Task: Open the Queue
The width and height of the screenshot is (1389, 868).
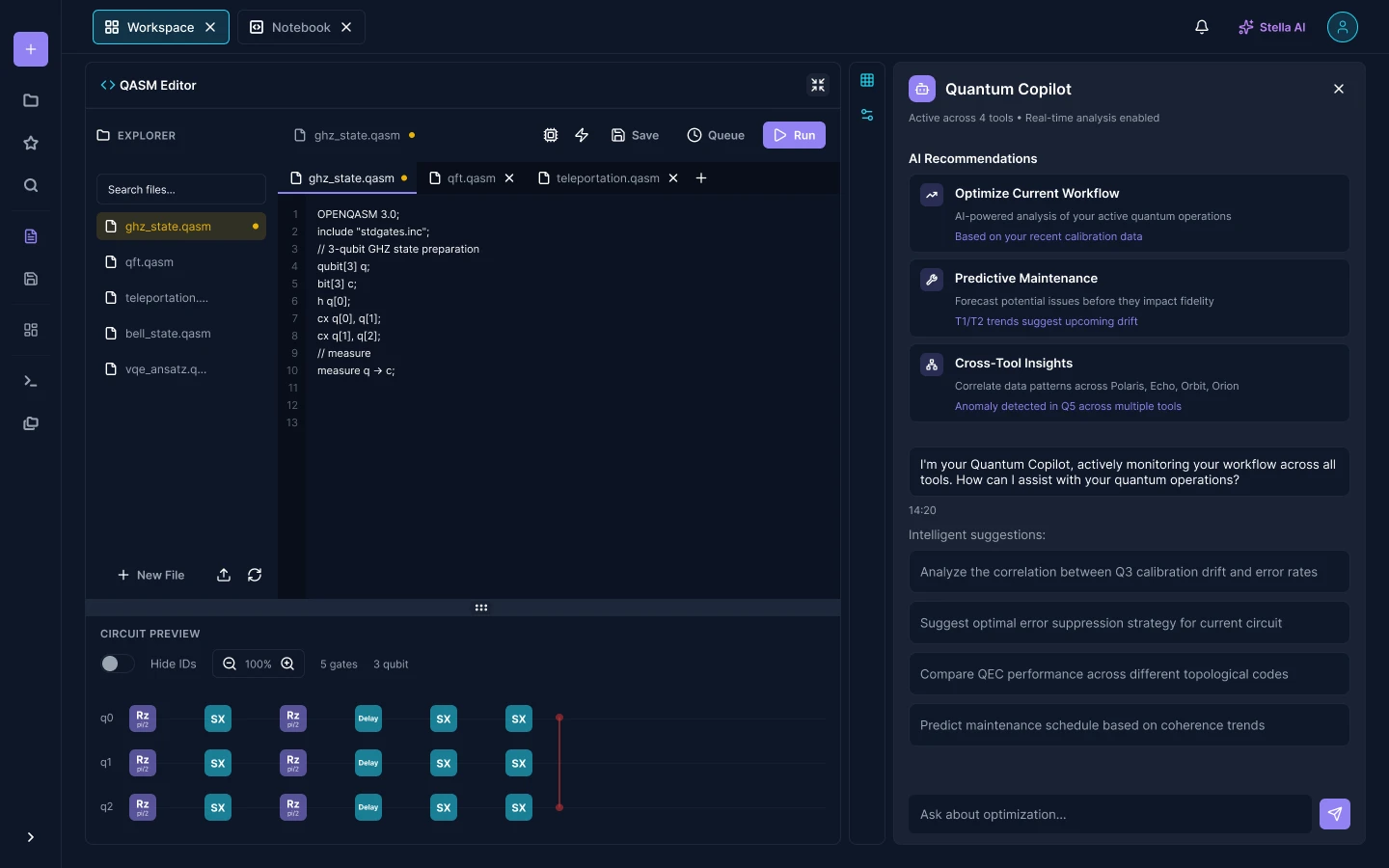Action: pyautogui.click(x=716, y=135)
